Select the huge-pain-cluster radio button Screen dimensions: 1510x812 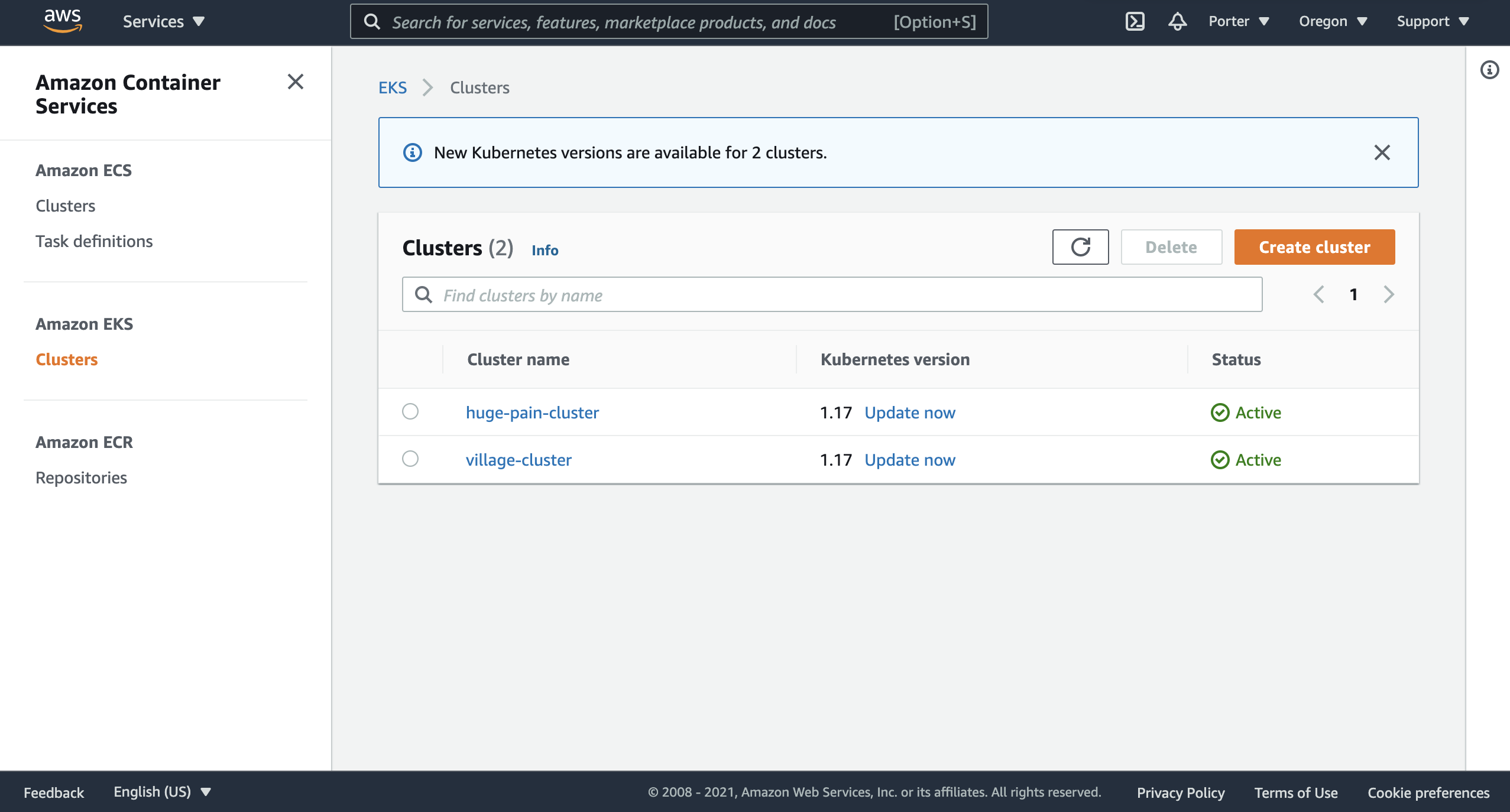[410, 411]
